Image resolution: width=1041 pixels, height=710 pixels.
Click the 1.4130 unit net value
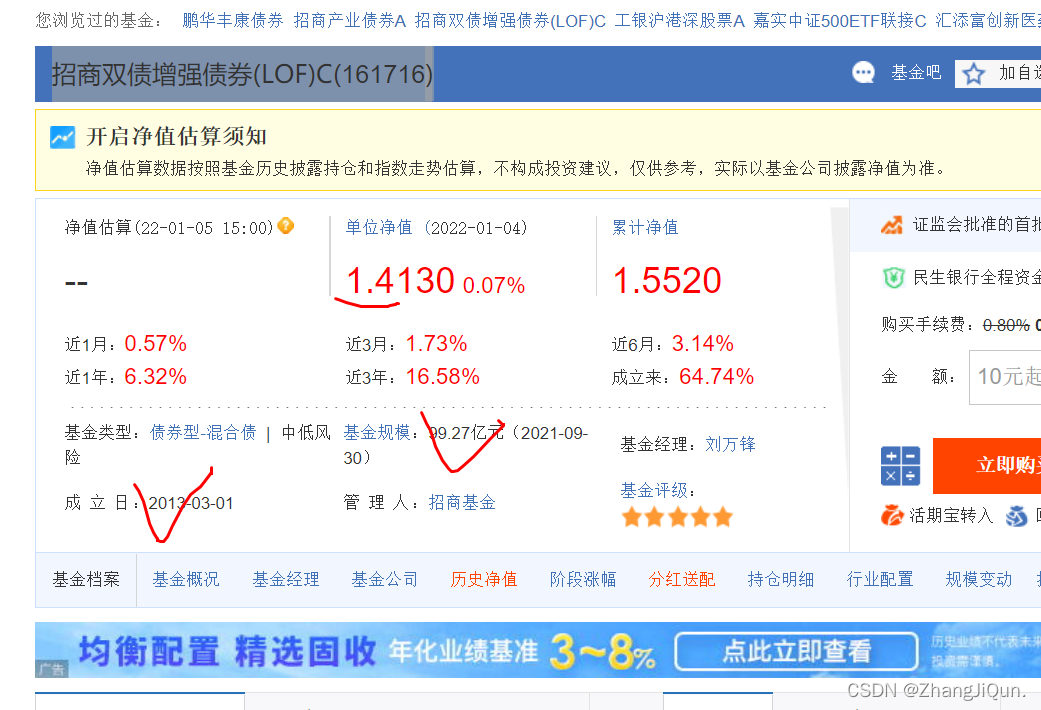point(400,280)
